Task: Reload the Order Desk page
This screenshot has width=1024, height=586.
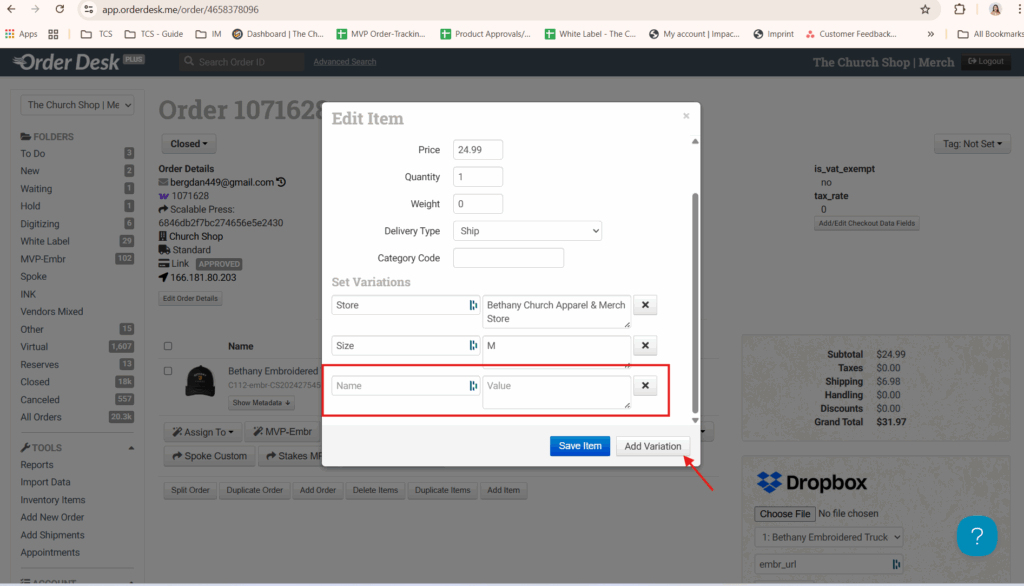Action: 60,9
